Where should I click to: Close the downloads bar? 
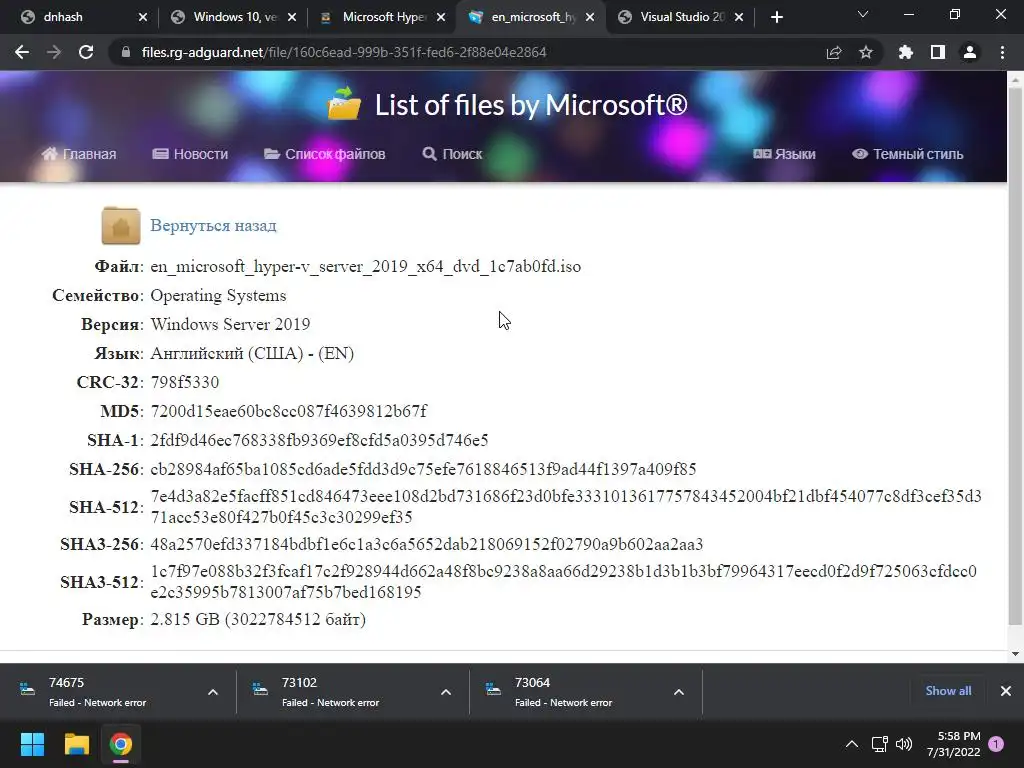pyautogui.click(x=1006, y=691)
